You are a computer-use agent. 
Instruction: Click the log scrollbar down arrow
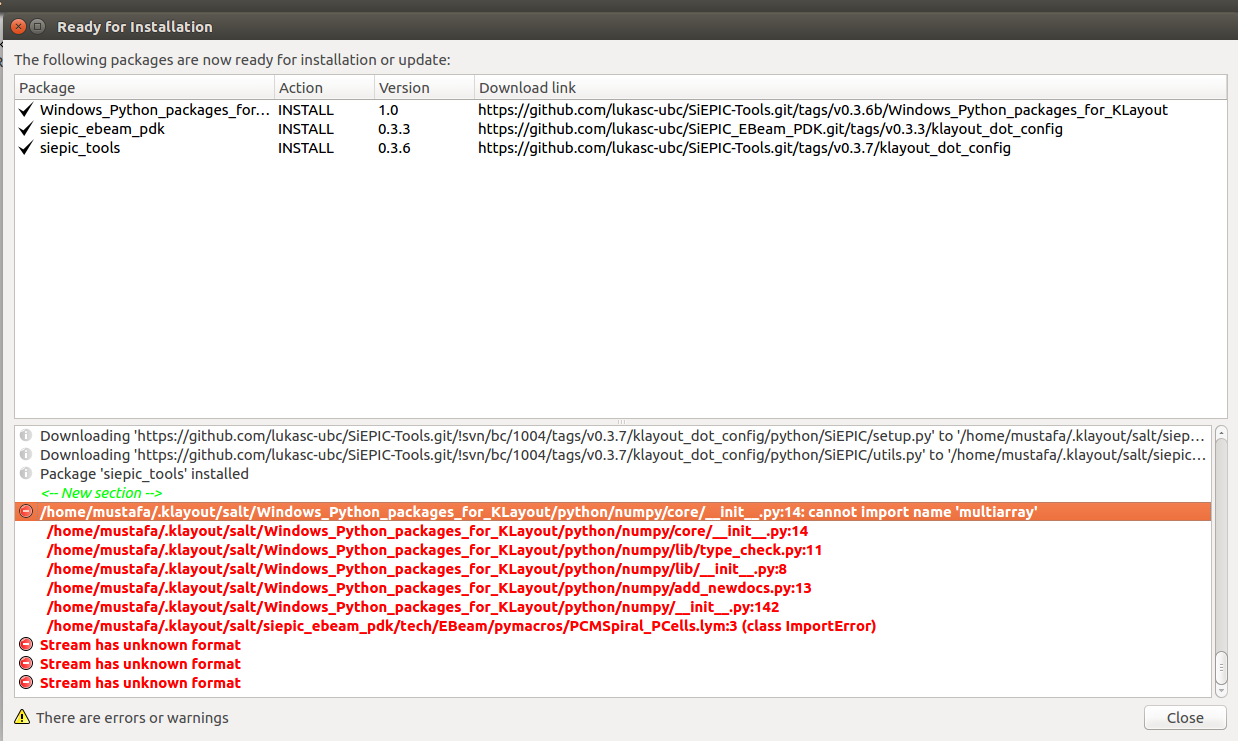click(x=1221, y=689)
